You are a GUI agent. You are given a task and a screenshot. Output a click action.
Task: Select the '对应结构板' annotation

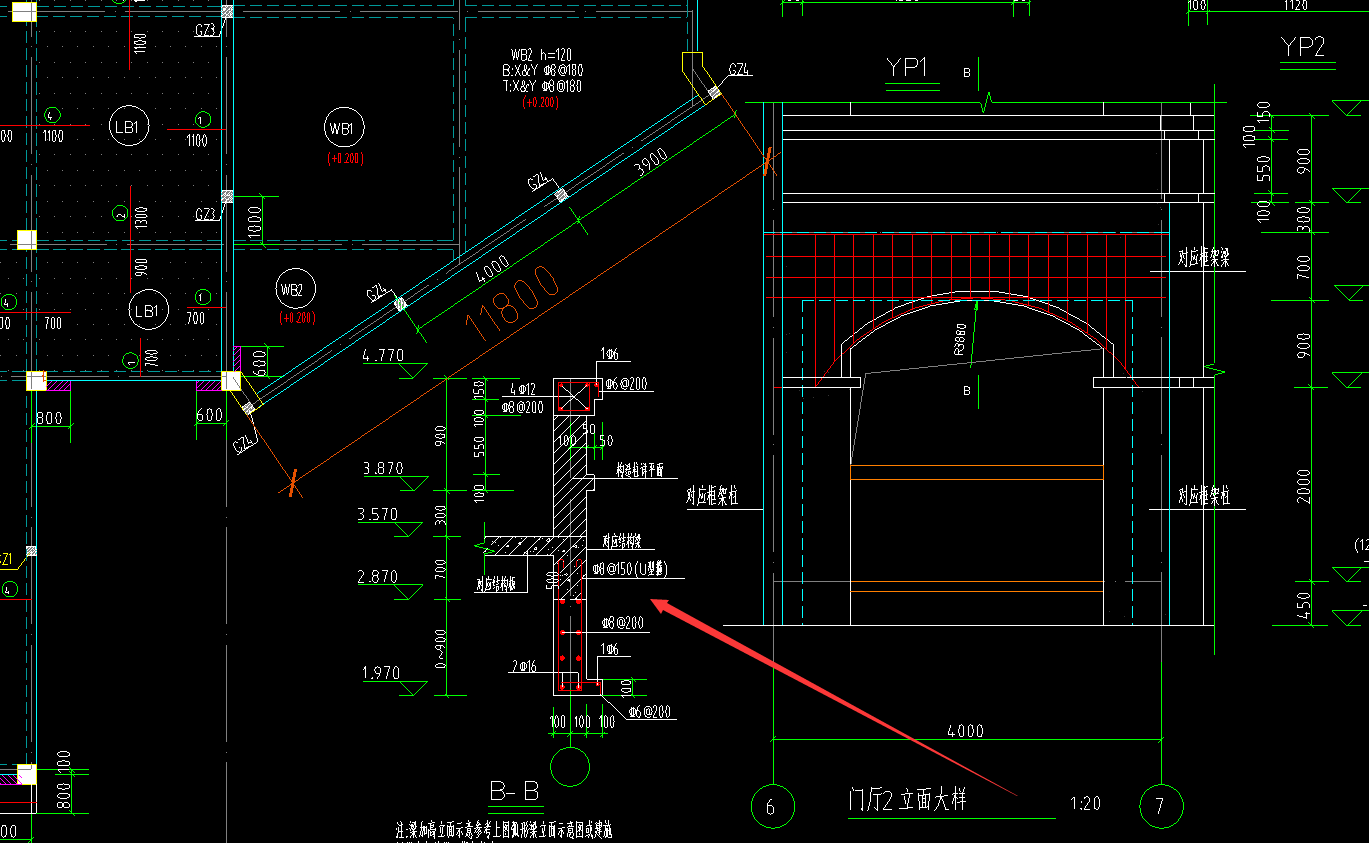pyautogui.click(x=497, y=585)
